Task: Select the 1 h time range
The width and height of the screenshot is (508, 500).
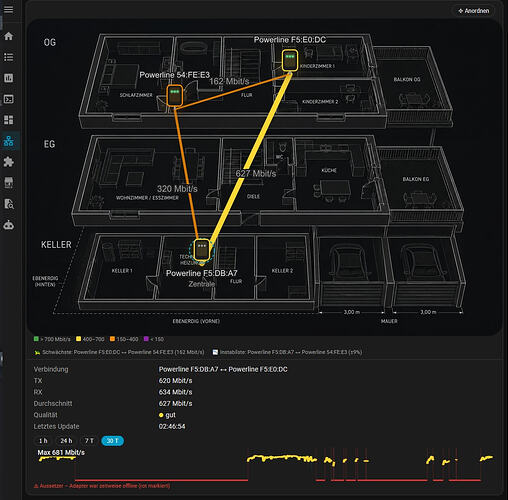Action: coord(43,441)
